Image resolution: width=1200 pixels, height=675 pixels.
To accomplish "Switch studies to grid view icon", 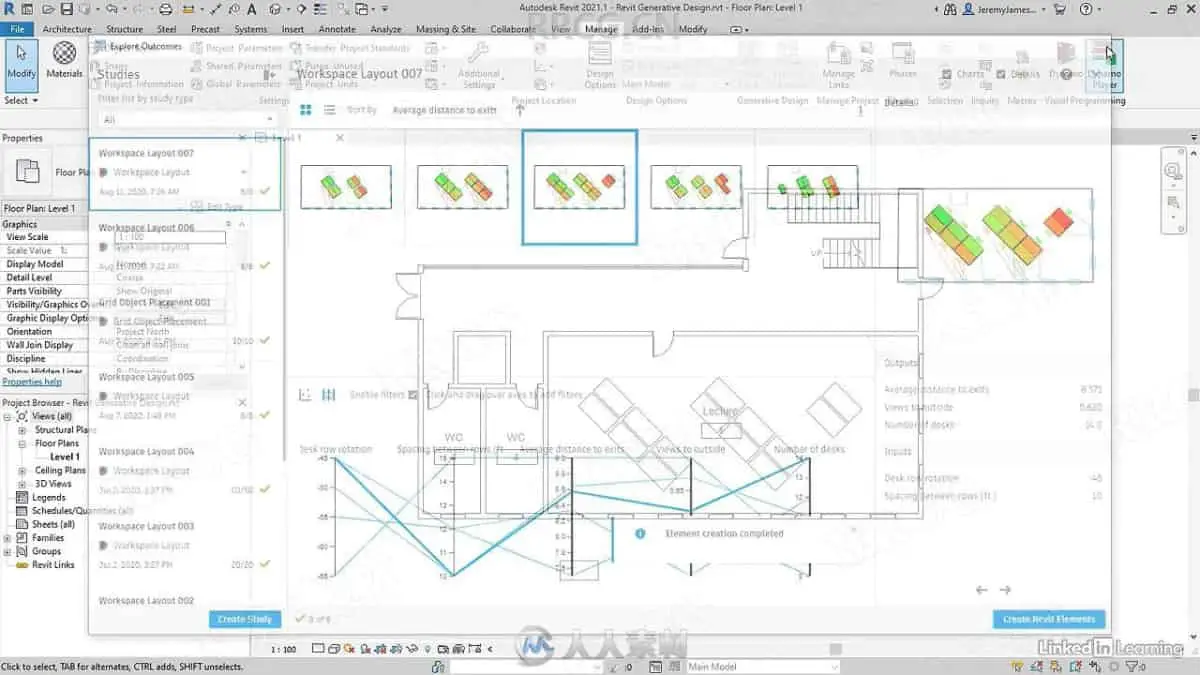I will click(306, 110).
